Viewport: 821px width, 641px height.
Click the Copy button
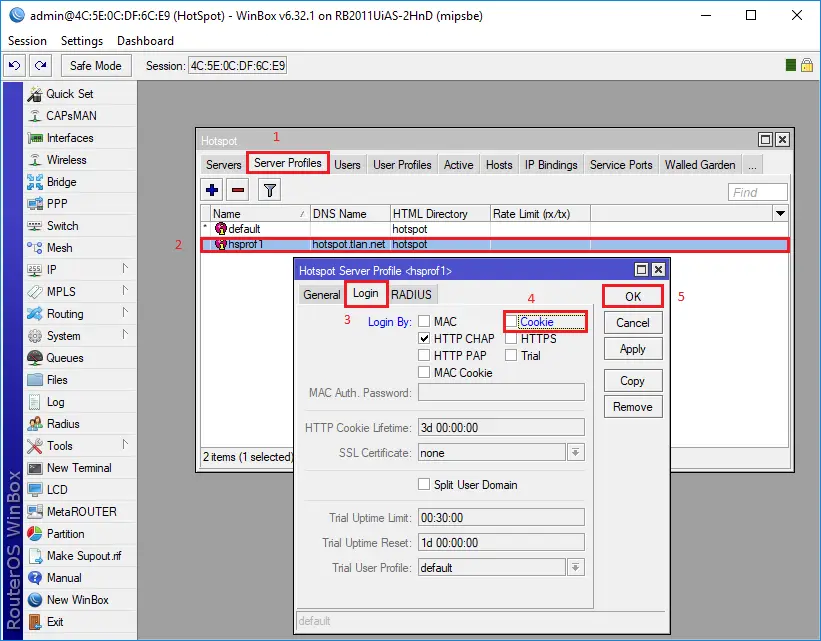(633, 381)
